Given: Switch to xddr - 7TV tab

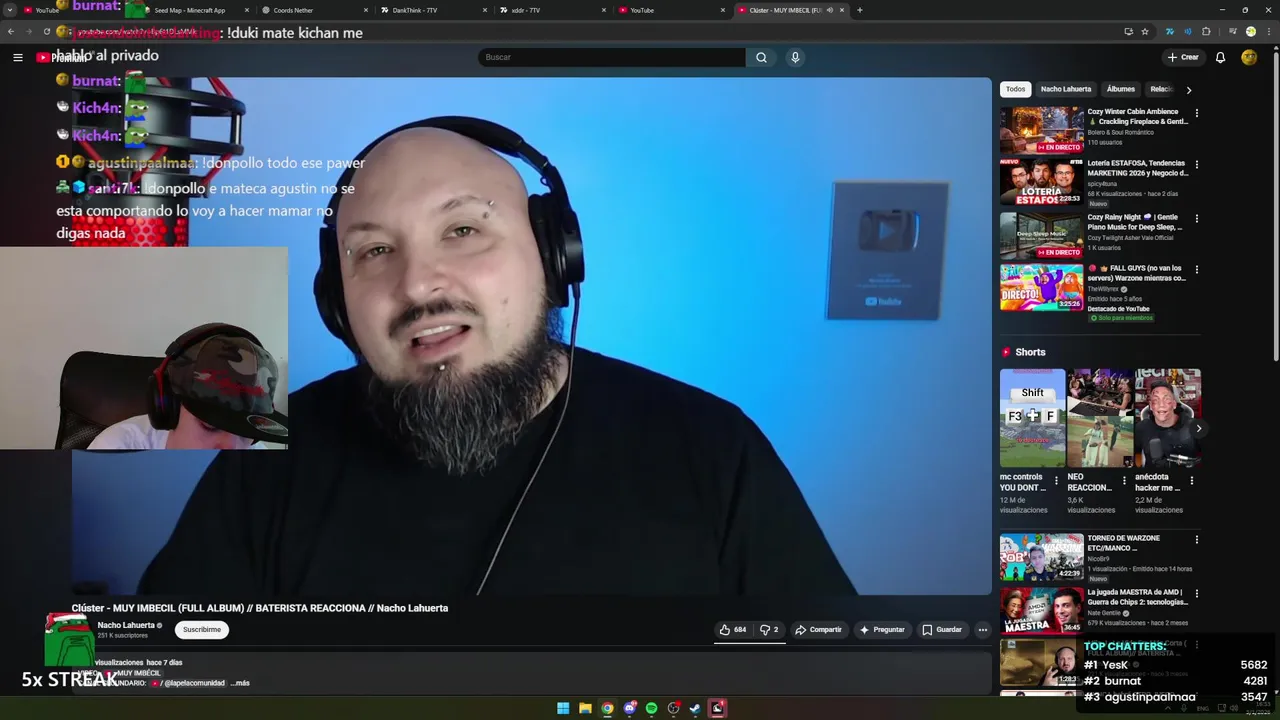Looking at the screenshot, I should click(552, 10).
